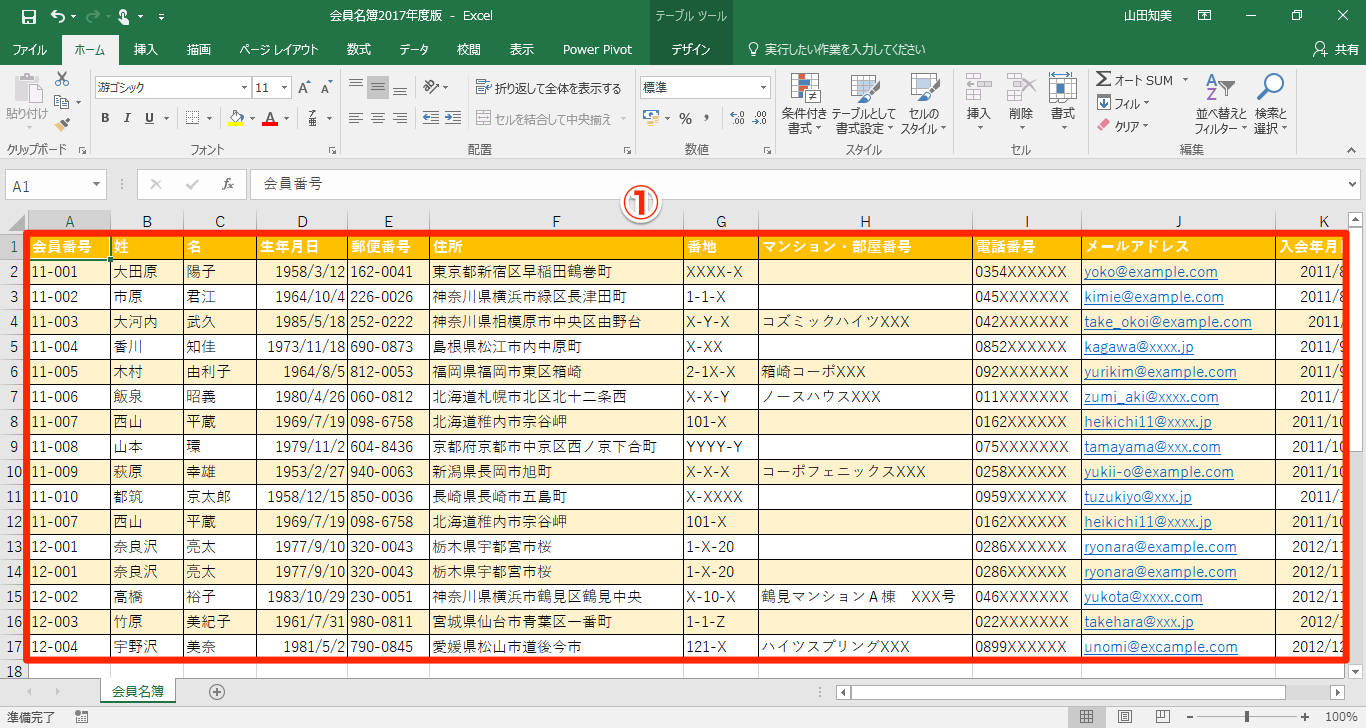Toggle bold formatting
Image resolution: width=1366 pixels, height=728 pixels.
pos(105,118)
